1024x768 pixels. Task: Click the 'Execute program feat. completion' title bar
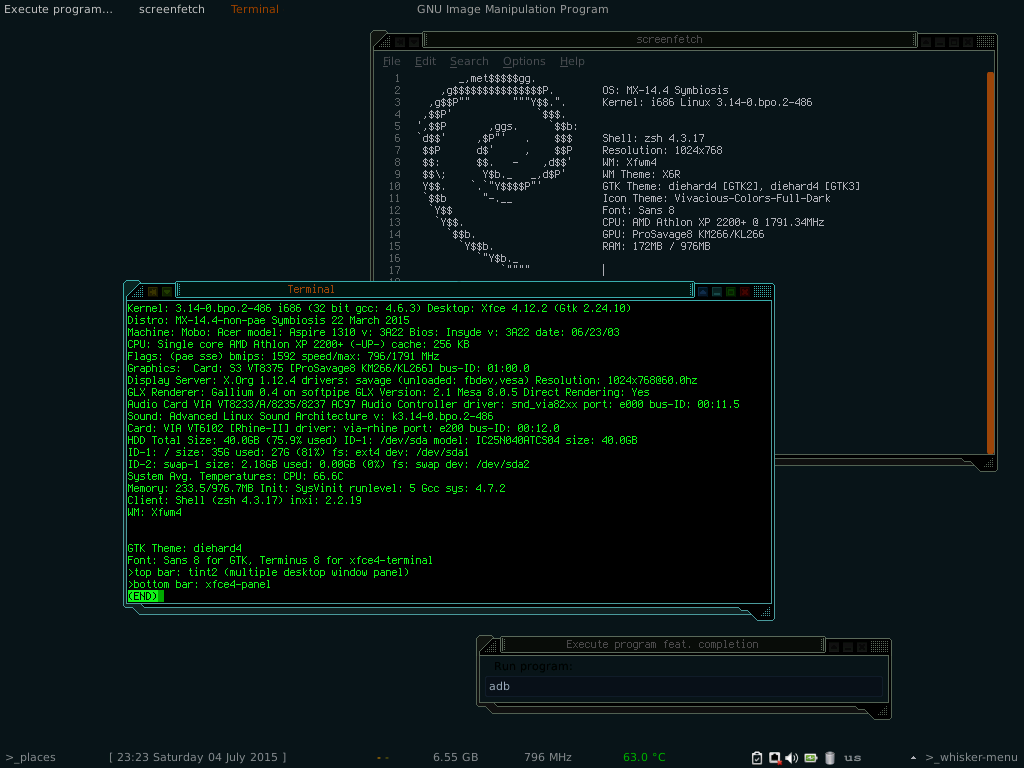tap(662, 645)
